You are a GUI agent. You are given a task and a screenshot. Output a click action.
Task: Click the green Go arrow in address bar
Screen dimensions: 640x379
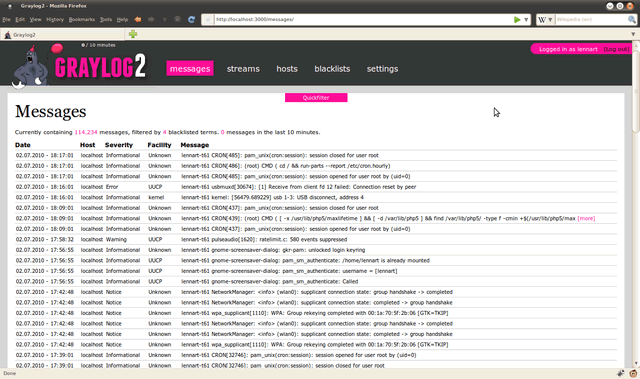coord(517,20)
